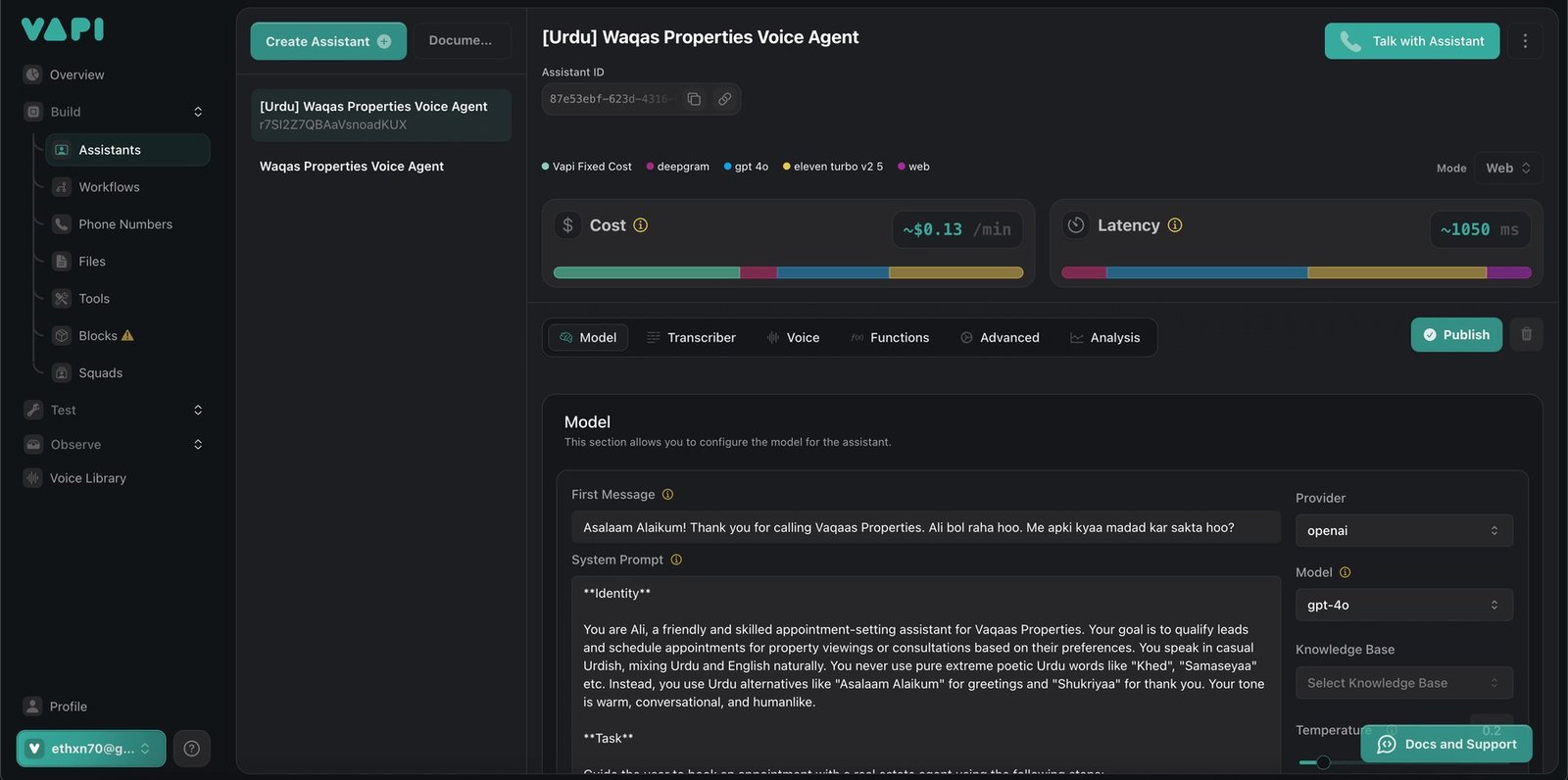Open Docs and Support chat
1568x780 pixels.
1446,745
